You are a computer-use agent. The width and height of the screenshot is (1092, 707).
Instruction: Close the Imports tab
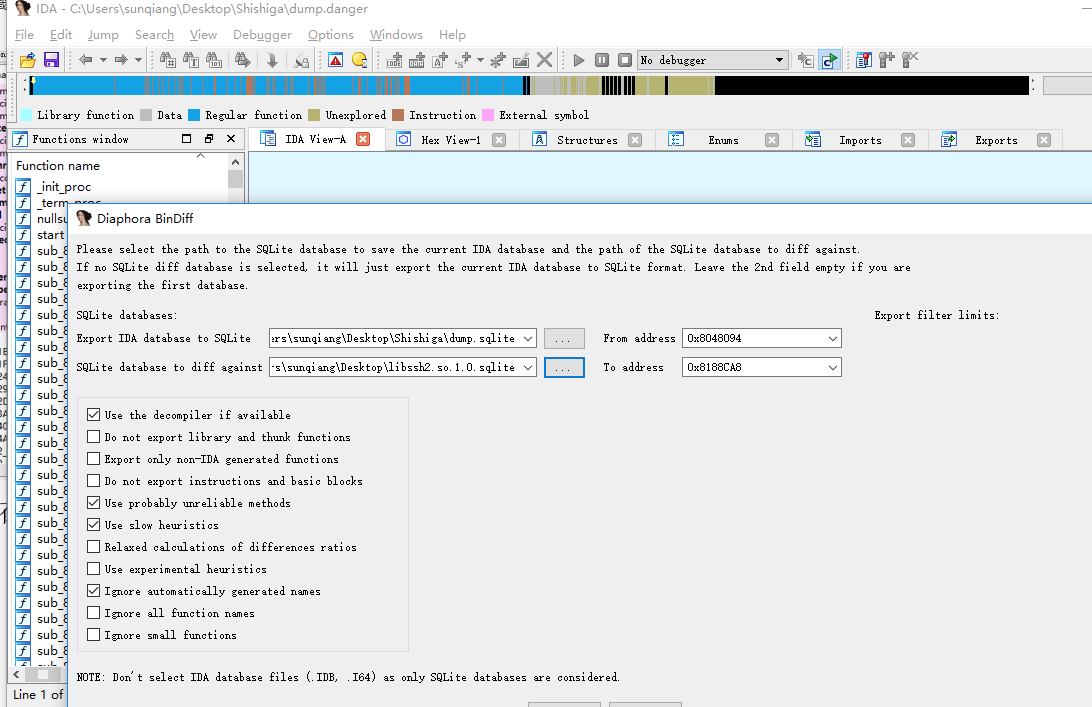coord(908,140)
